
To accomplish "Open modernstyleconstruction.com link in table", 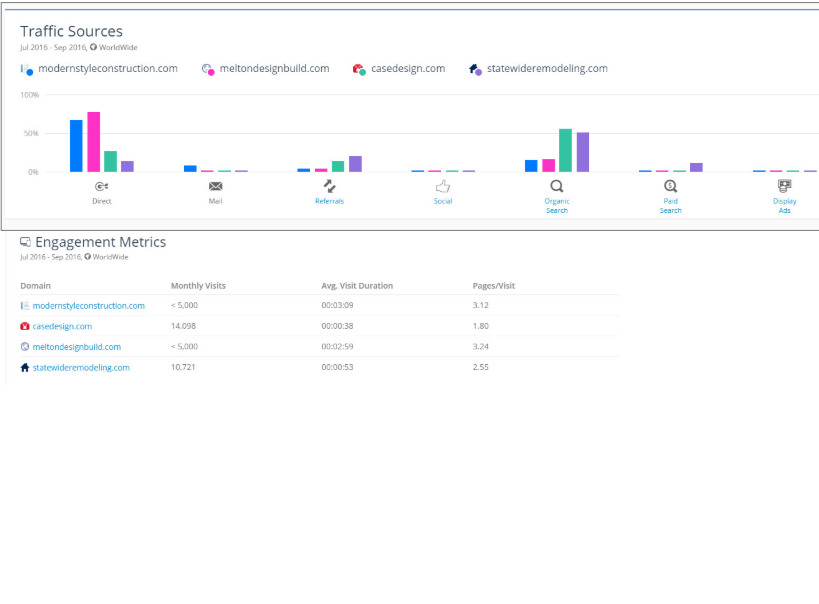I will click(x=88, y=306).
